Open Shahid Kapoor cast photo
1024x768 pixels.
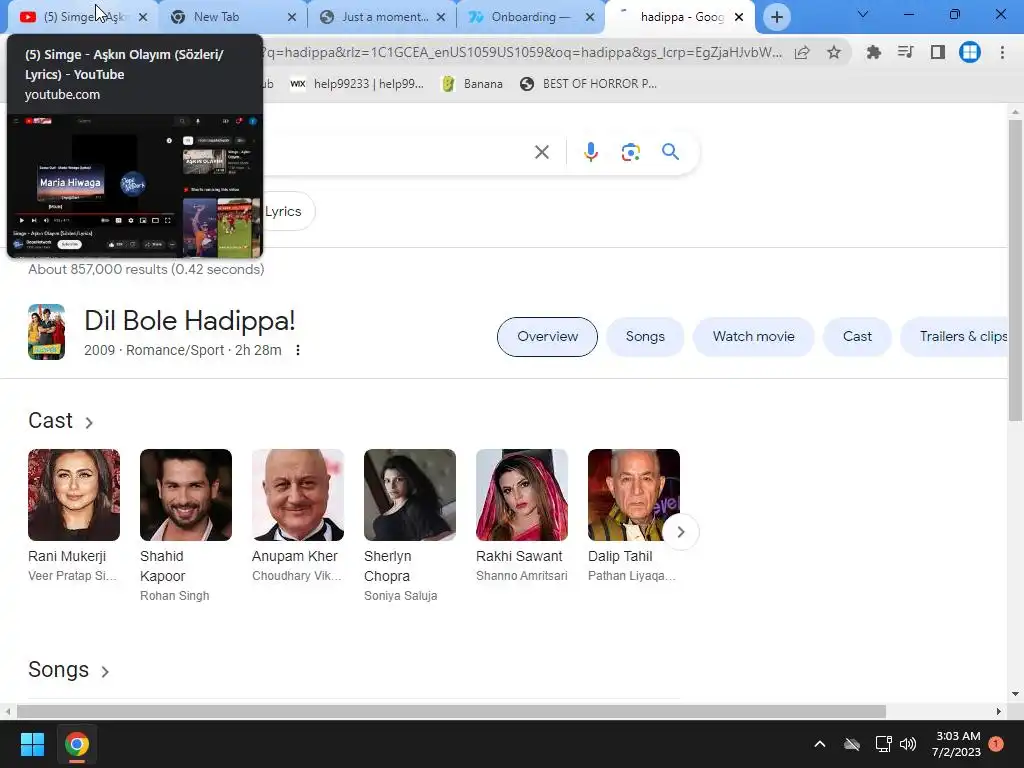[x=185, y=495]
